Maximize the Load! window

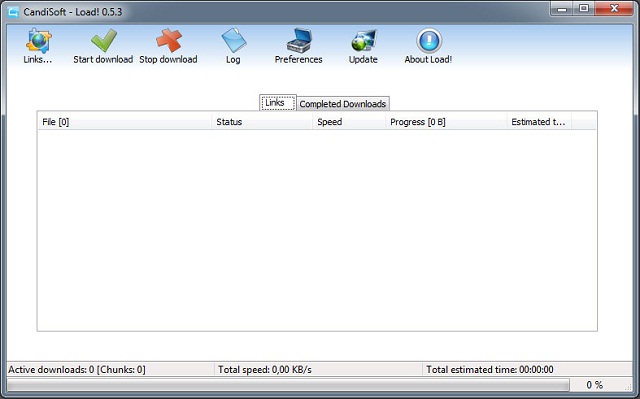click(584, 9)
